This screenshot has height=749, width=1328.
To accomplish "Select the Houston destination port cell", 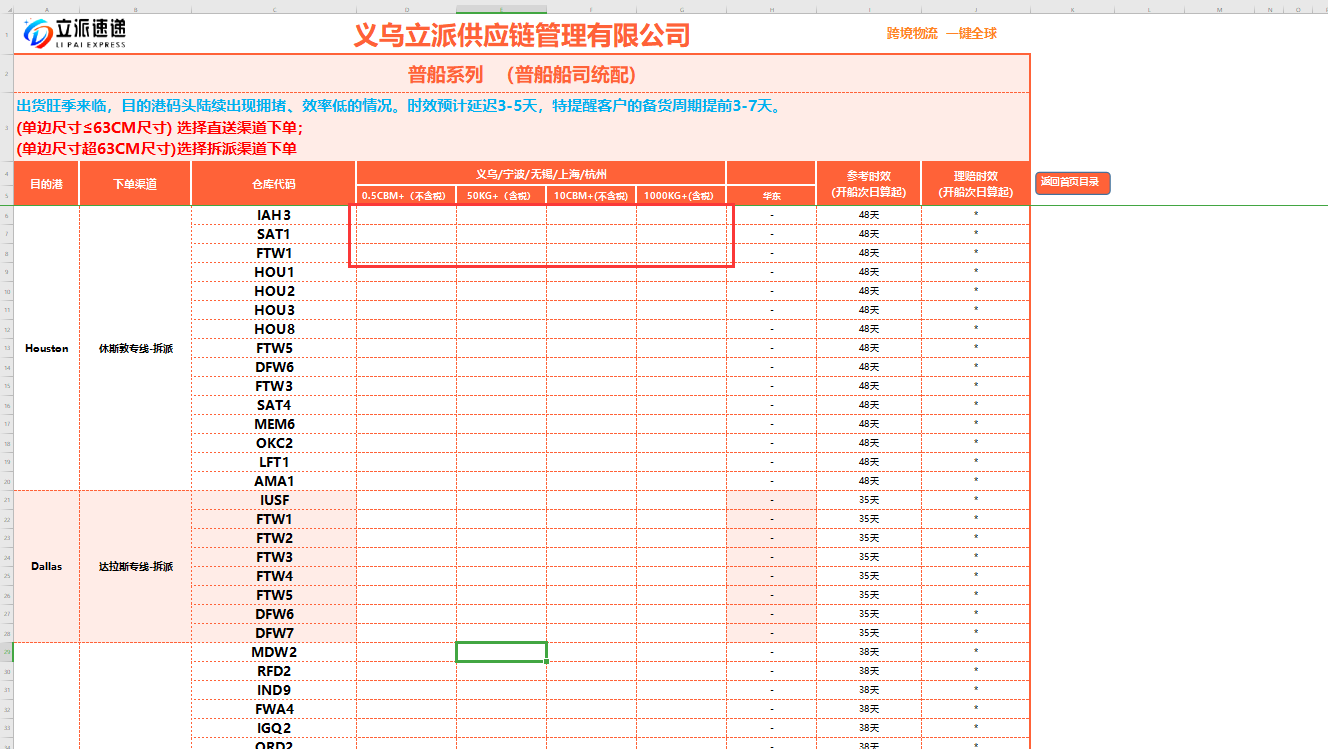I will click(x=46, y=348).
